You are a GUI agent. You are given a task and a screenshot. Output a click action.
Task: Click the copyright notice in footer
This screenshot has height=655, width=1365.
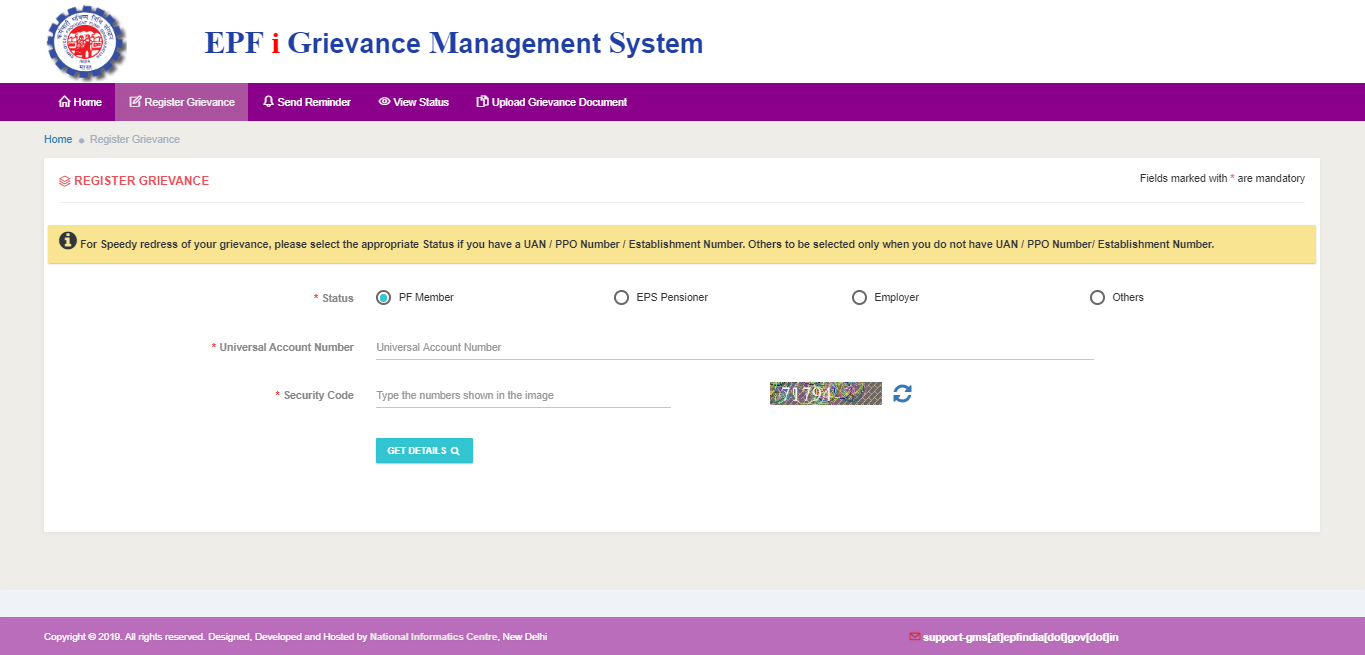click(x=296, y=637)
